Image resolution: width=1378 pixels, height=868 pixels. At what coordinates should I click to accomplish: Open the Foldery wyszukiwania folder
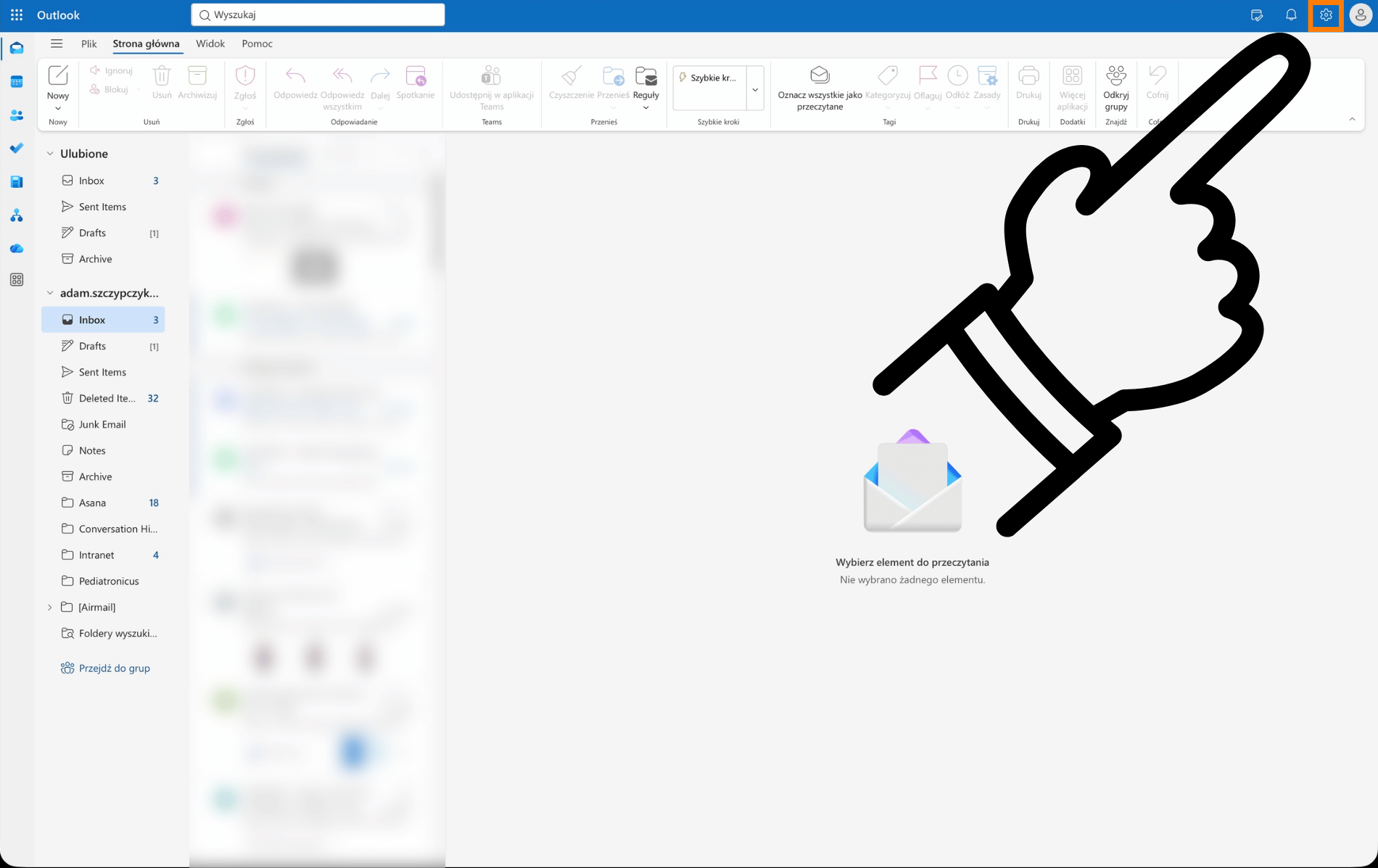point(103,633)
